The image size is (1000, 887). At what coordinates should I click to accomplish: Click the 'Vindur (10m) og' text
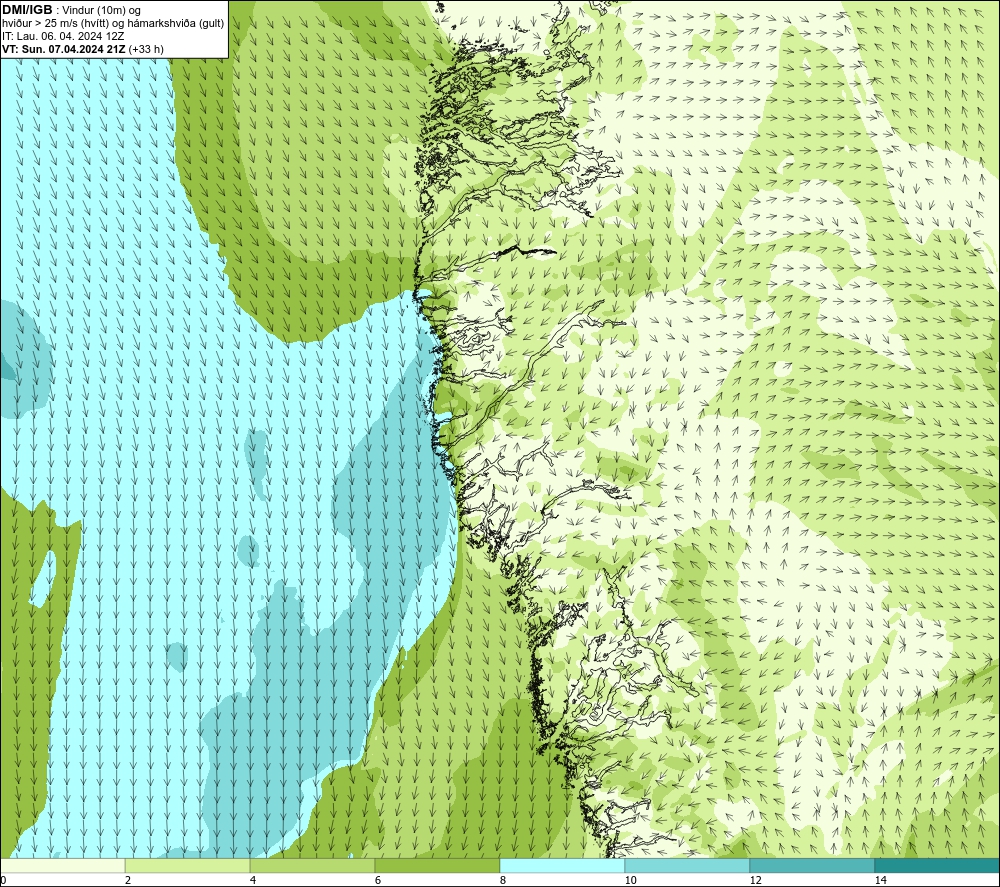click(x=101, y=10)
